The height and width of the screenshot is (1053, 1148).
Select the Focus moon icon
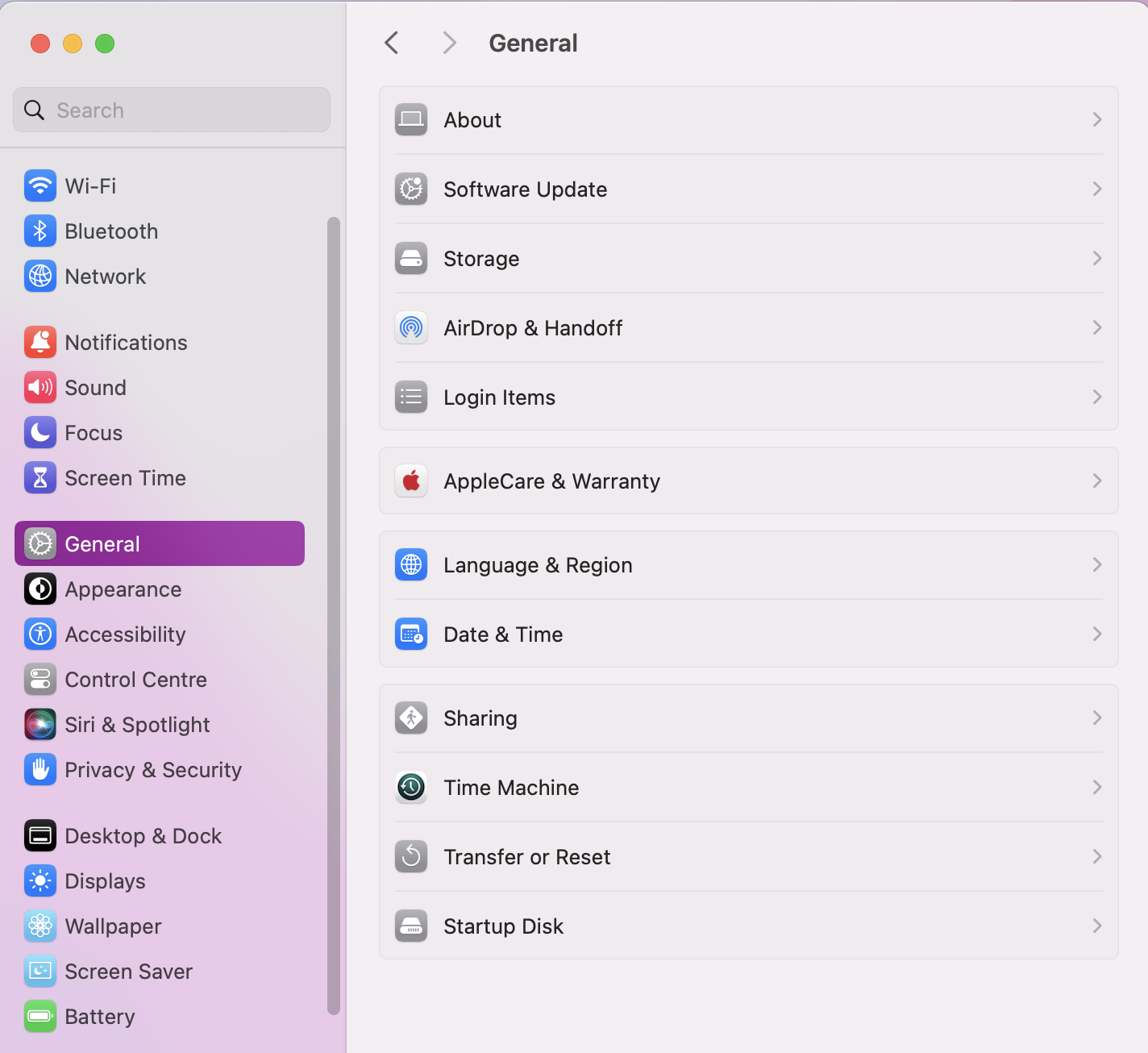[x=40, y=432]
